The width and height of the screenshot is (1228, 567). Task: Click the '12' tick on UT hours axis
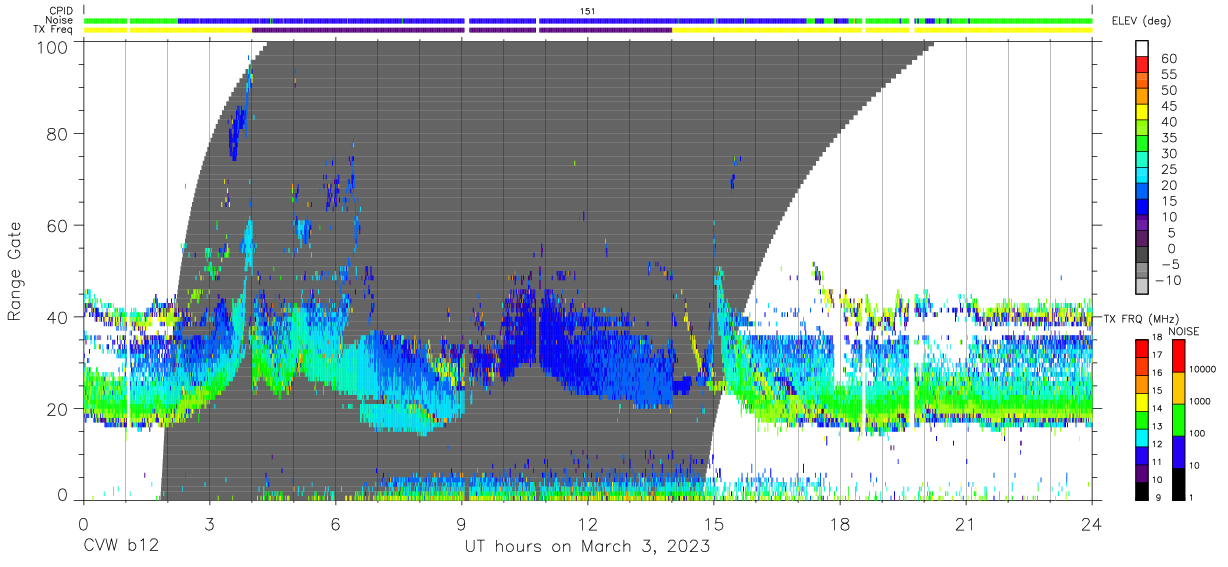click(588, 522)
